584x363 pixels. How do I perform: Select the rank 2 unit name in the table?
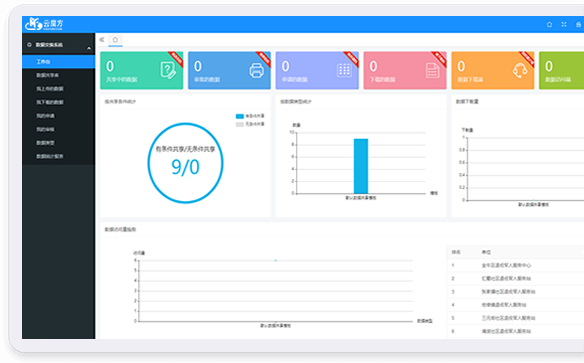pyautogui.click(x=506, y=278)
